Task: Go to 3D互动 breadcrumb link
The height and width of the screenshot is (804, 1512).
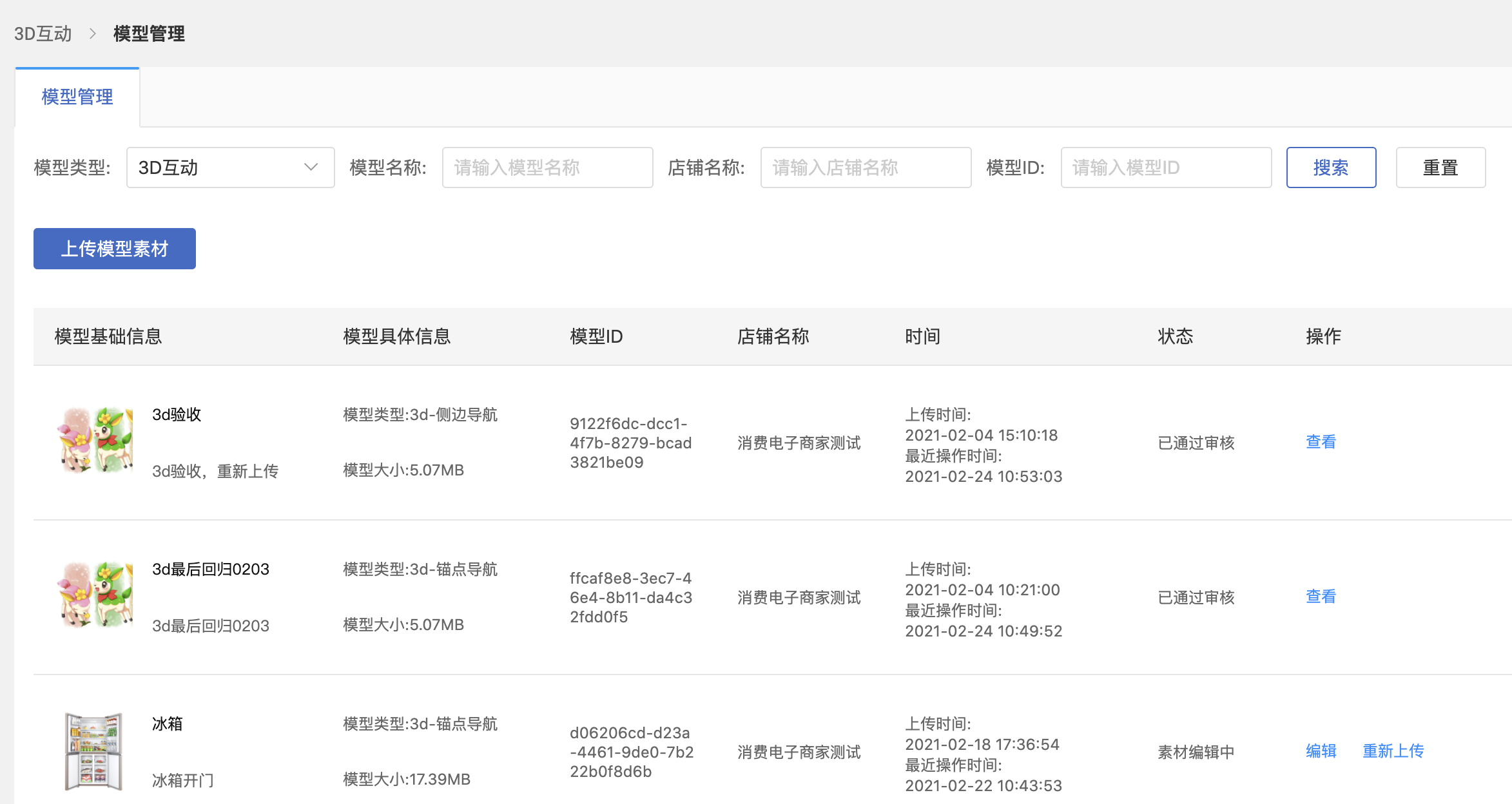Action: [43, 33]
